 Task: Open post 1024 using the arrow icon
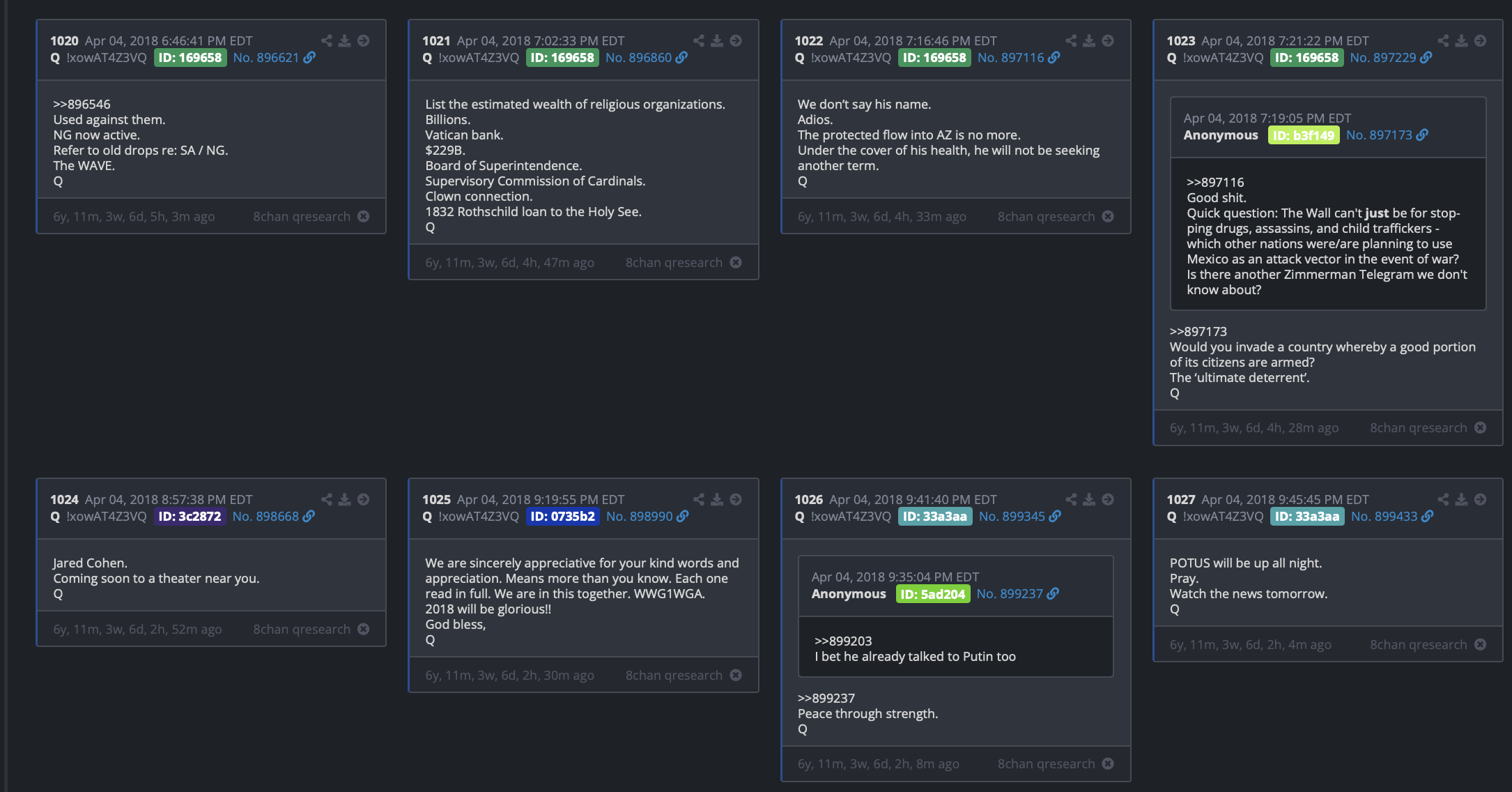pos(364,500)
